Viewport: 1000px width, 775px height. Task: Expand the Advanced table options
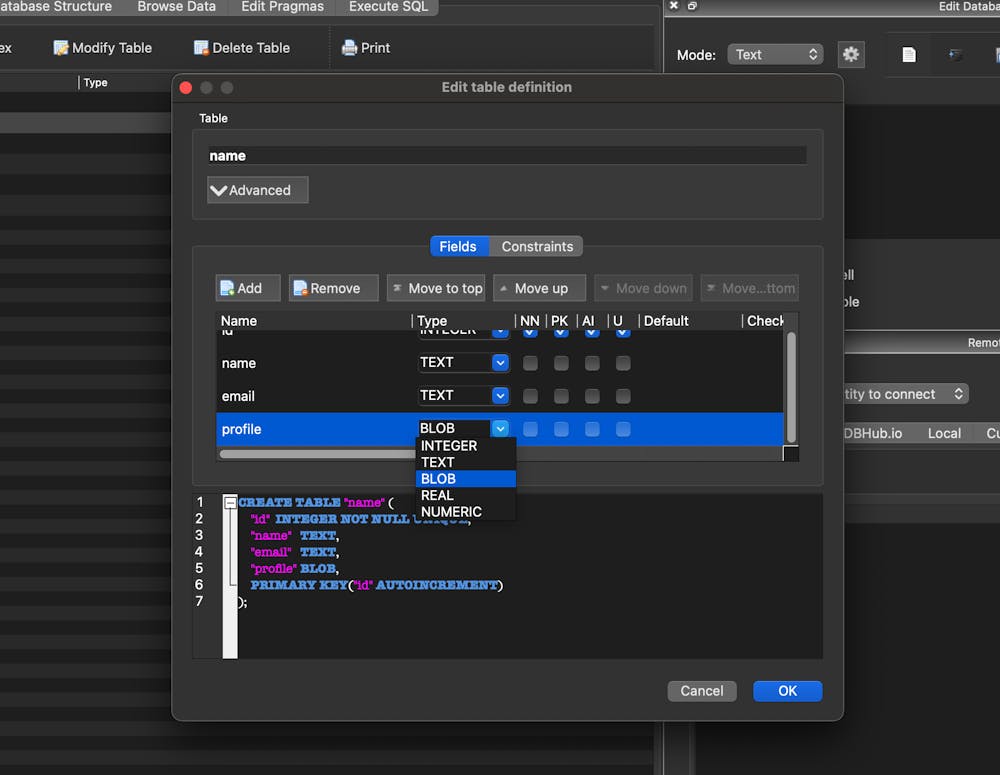pyautogui.click(x=257, y=190)
